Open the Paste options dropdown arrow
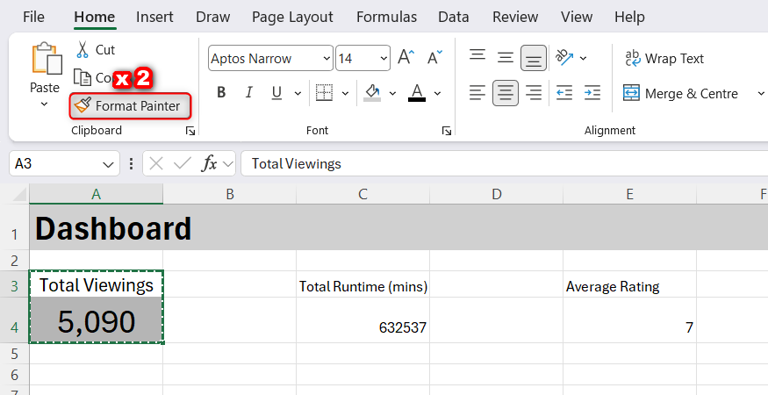The height and width of the screenshot is (395, 768). pyautogui.click(x=44, y=104)
